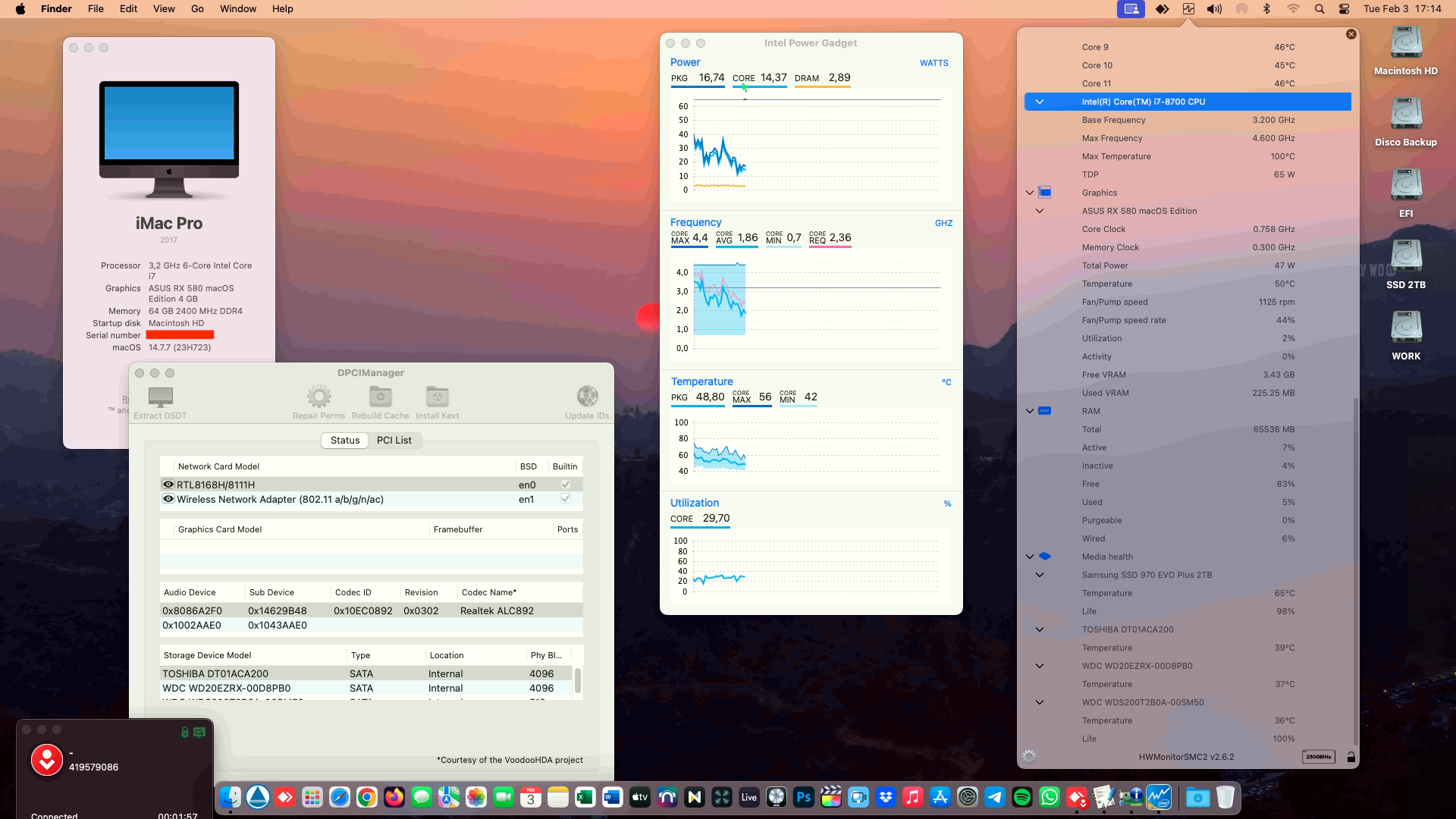Open the Edit menu
This screenshot has width=1456, height=819.
pos(128,9)
